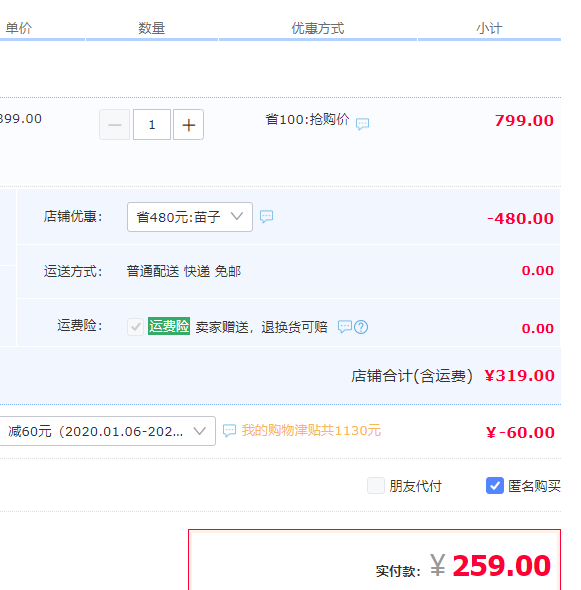Click the chat bubble icon next to 店铺优惠 dropdown
The width and height of the screenshot is (581, 590).
[x=266, y=216]
